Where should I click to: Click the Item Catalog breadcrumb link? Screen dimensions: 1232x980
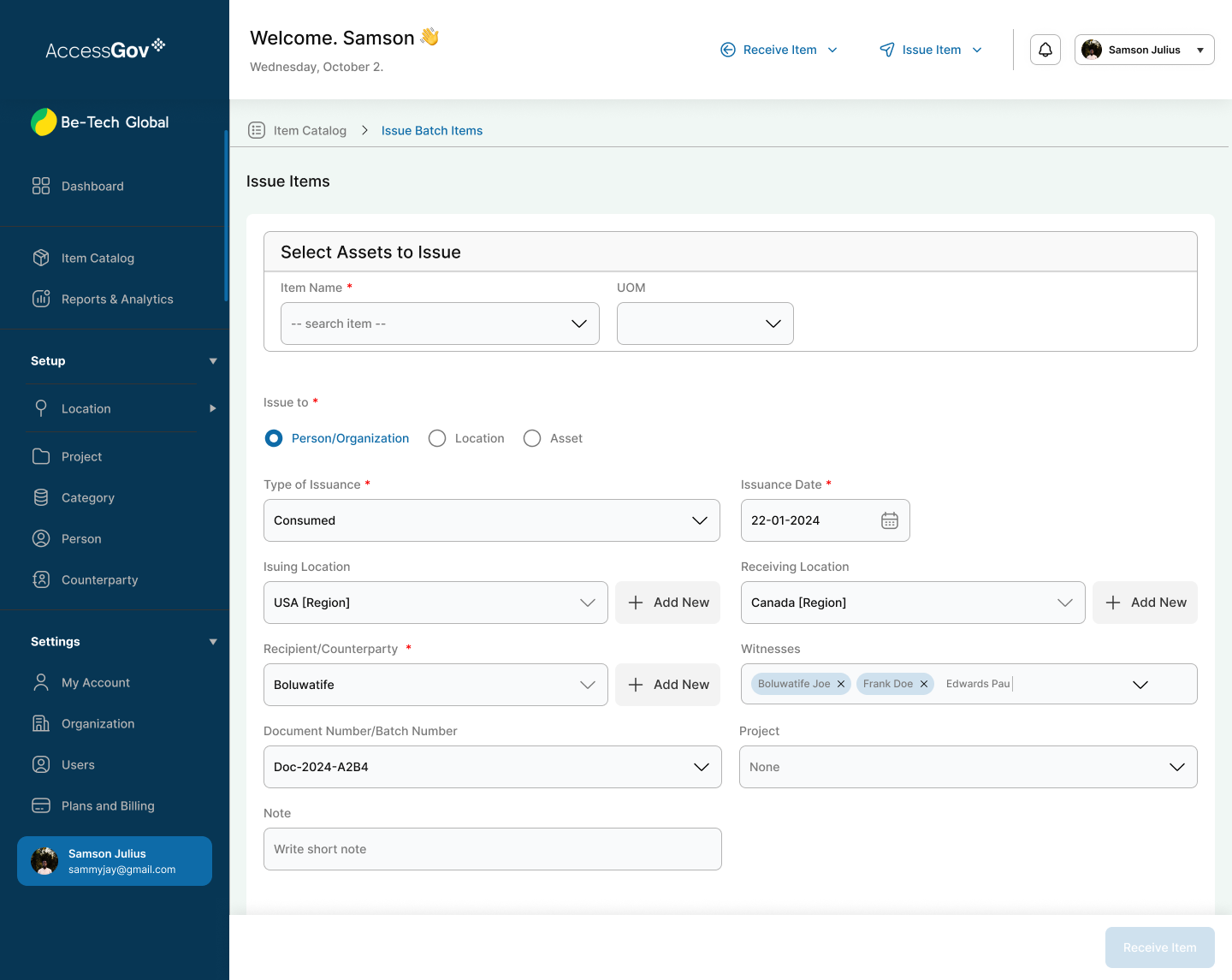point(310,130)
